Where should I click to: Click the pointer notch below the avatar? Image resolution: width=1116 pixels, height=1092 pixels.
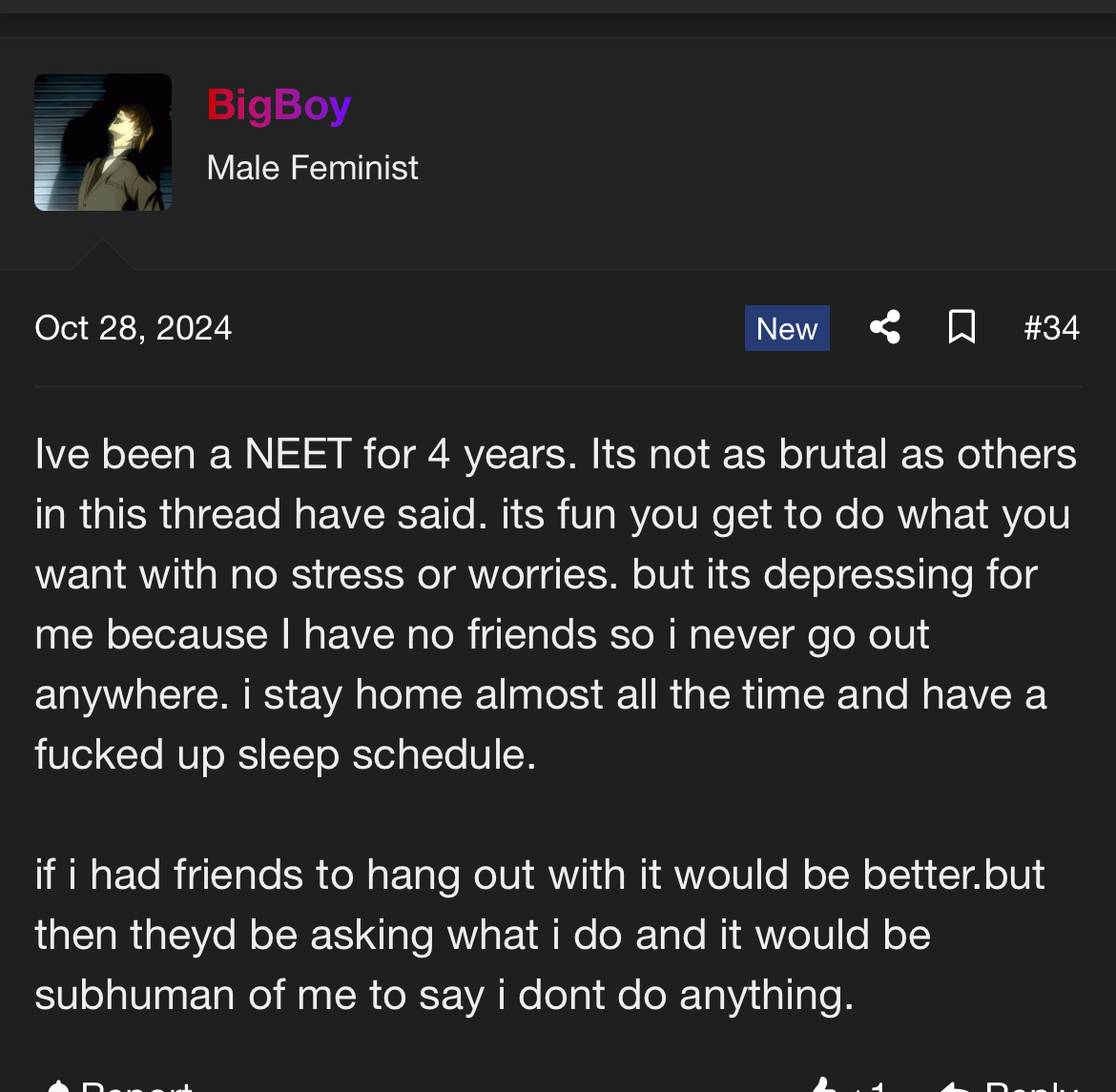point(102,256)
